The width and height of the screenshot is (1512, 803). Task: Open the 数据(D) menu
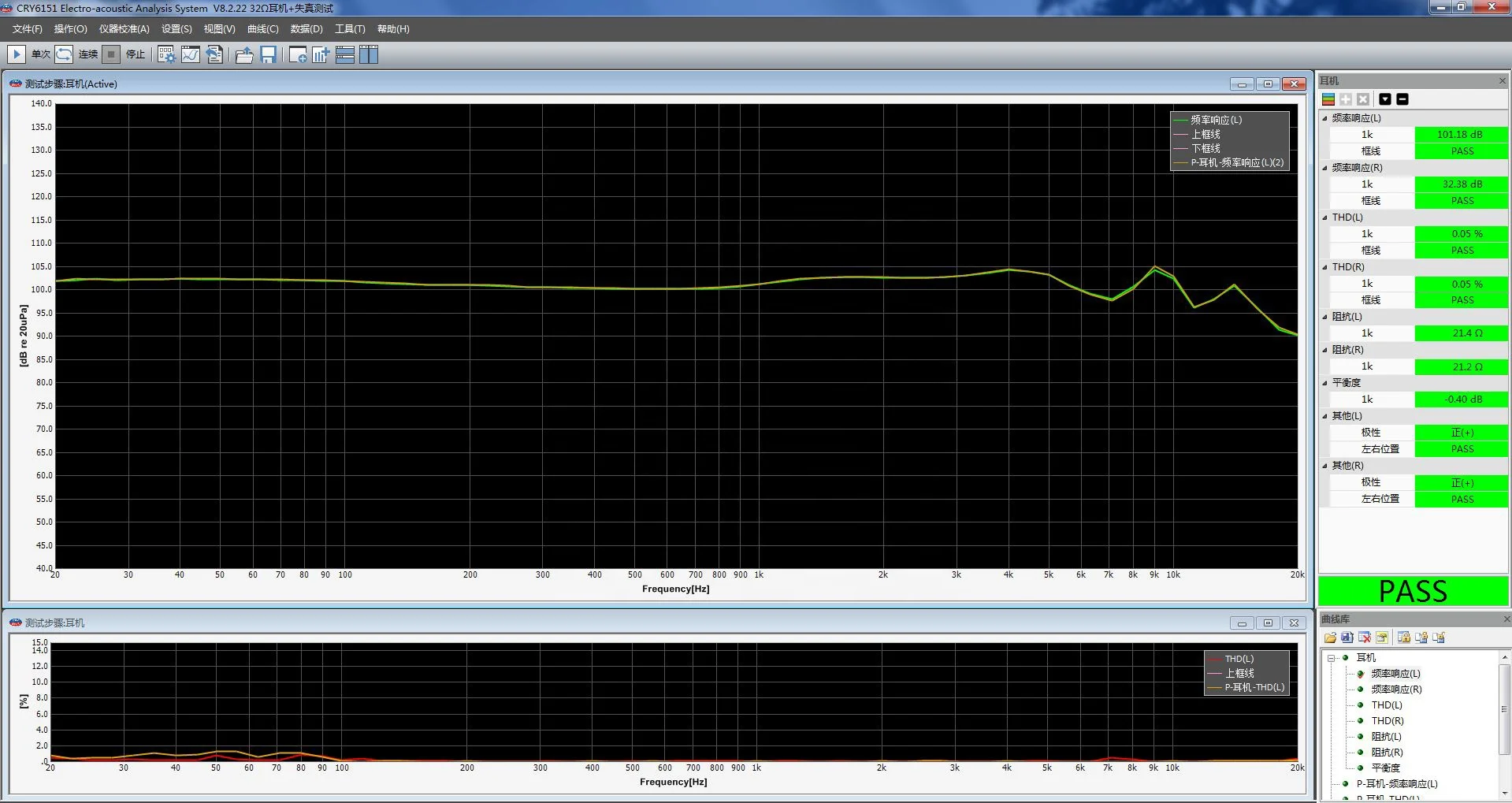click(306, 29)
